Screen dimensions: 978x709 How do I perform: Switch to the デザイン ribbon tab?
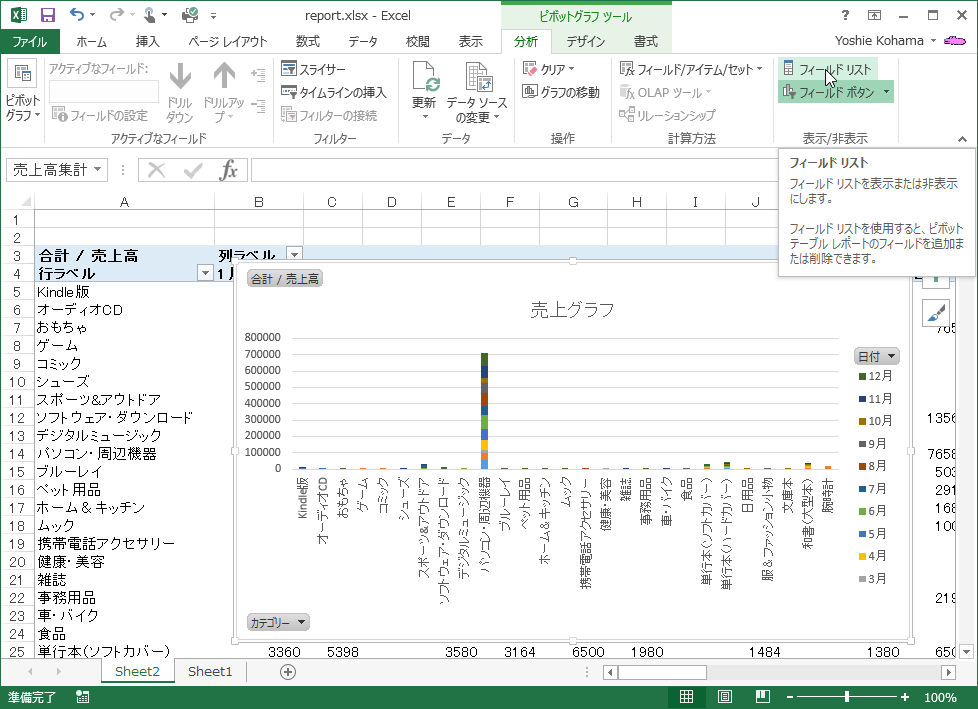(585, 41)
